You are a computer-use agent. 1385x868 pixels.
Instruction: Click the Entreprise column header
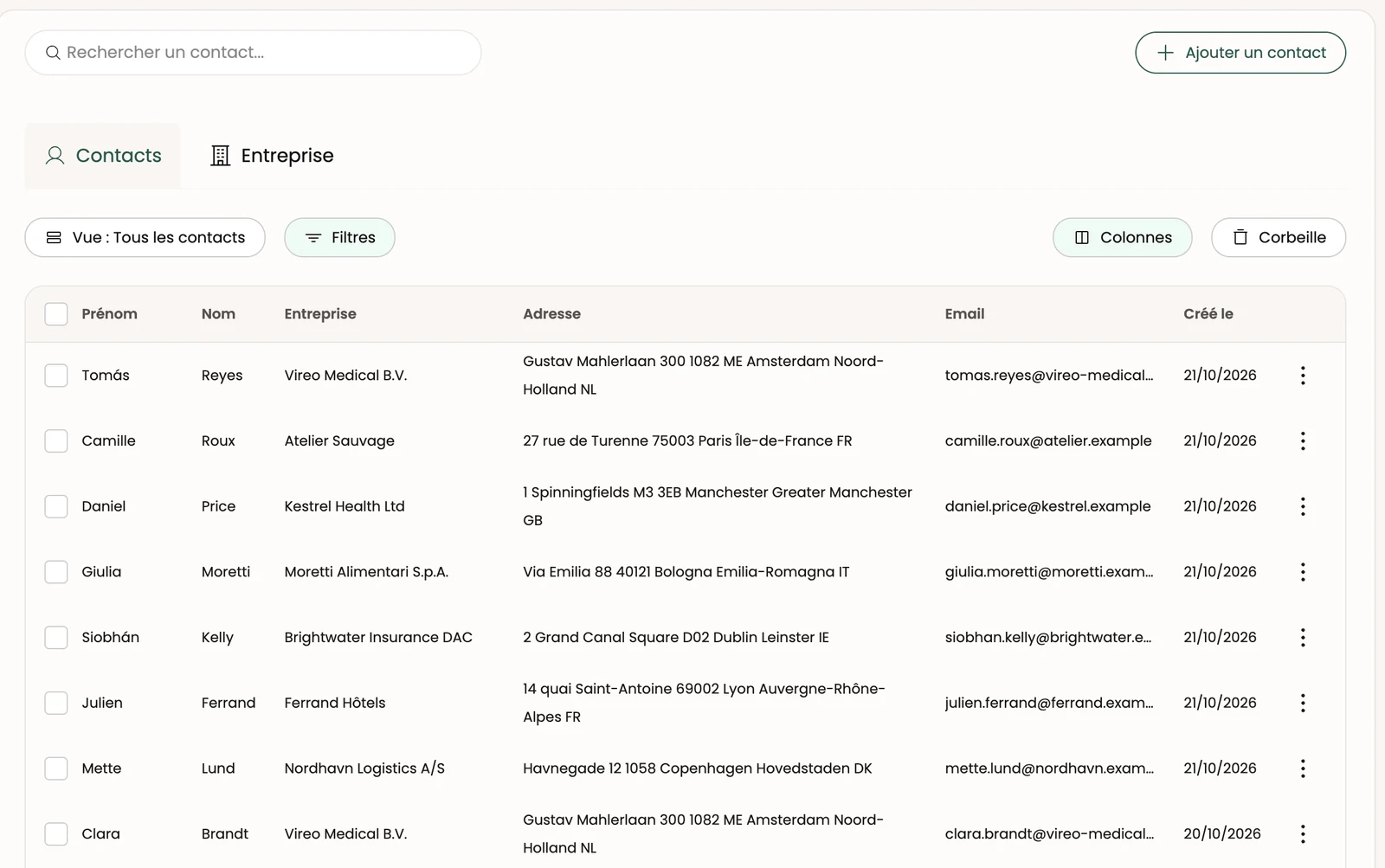click(x=320, y=313)
